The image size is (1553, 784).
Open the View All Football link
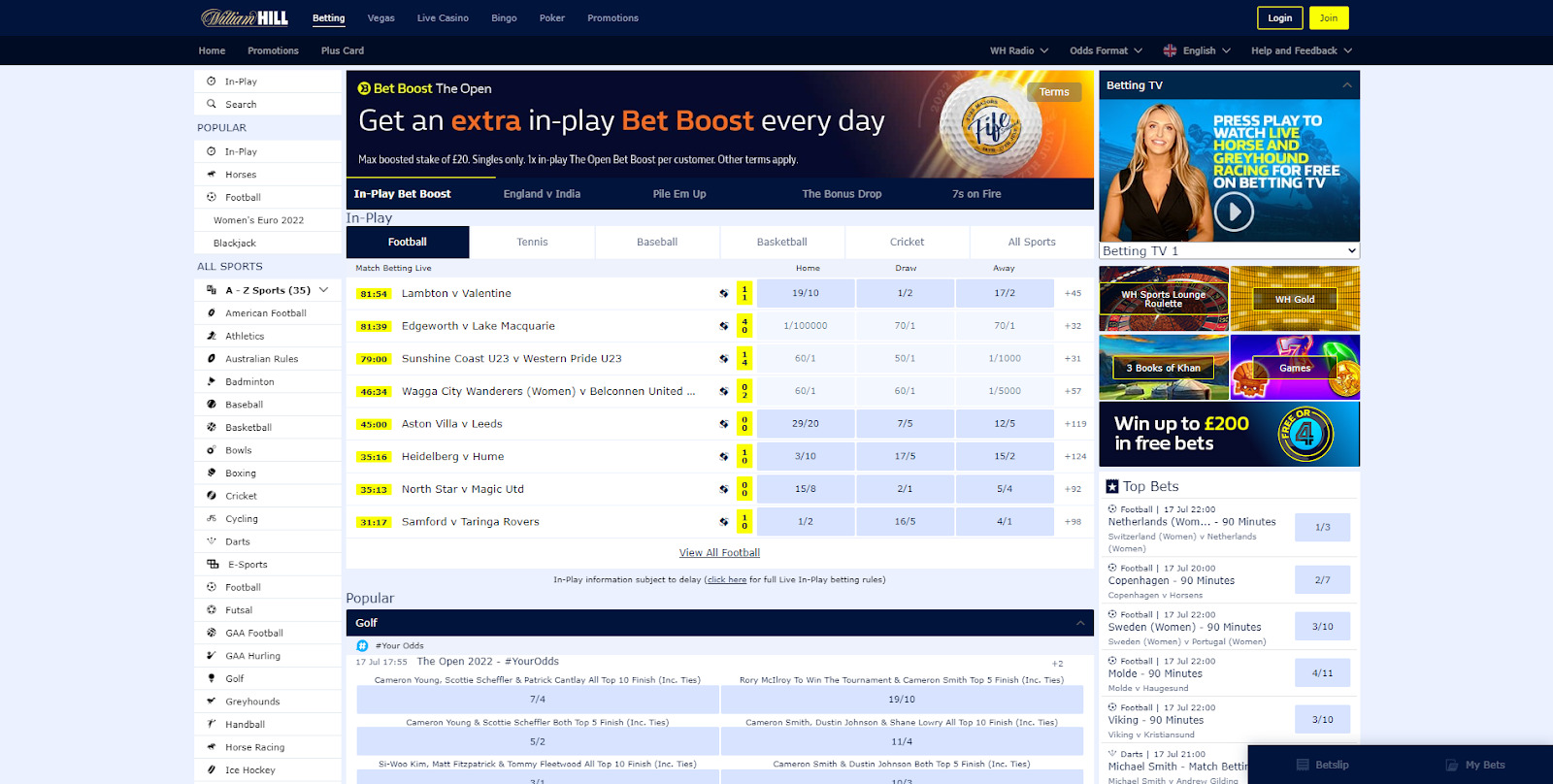719,553
